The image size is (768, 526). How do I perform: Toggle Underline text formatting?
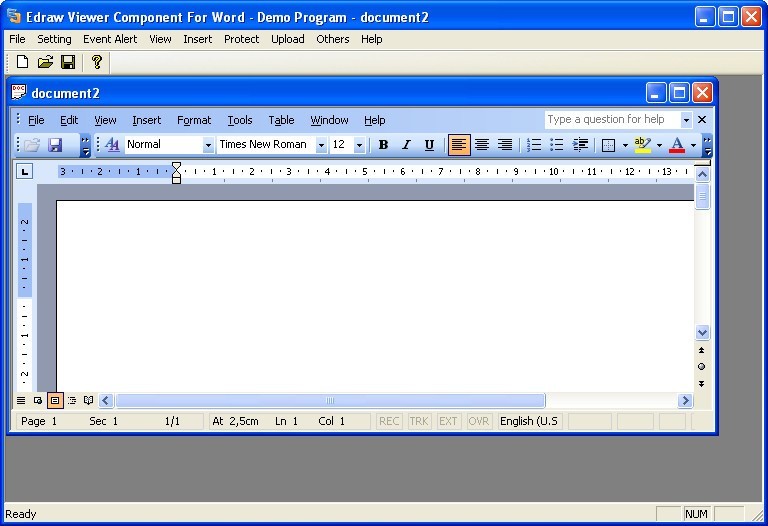429,145
